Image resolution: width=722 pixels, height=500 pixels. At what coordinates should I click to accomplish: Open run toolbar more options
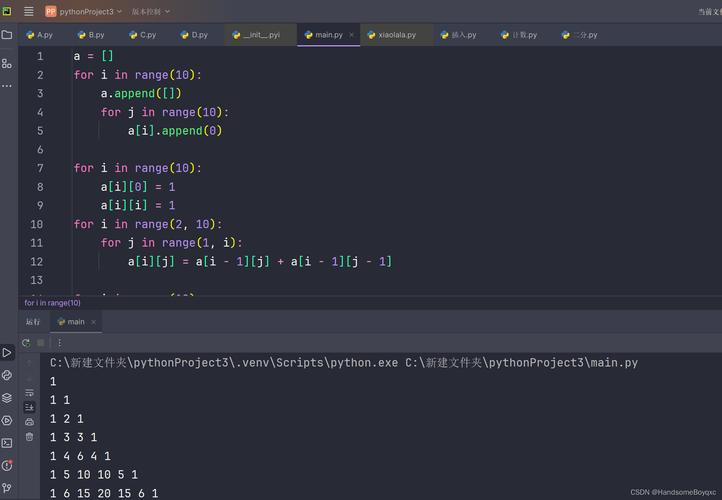coord(59,343)
